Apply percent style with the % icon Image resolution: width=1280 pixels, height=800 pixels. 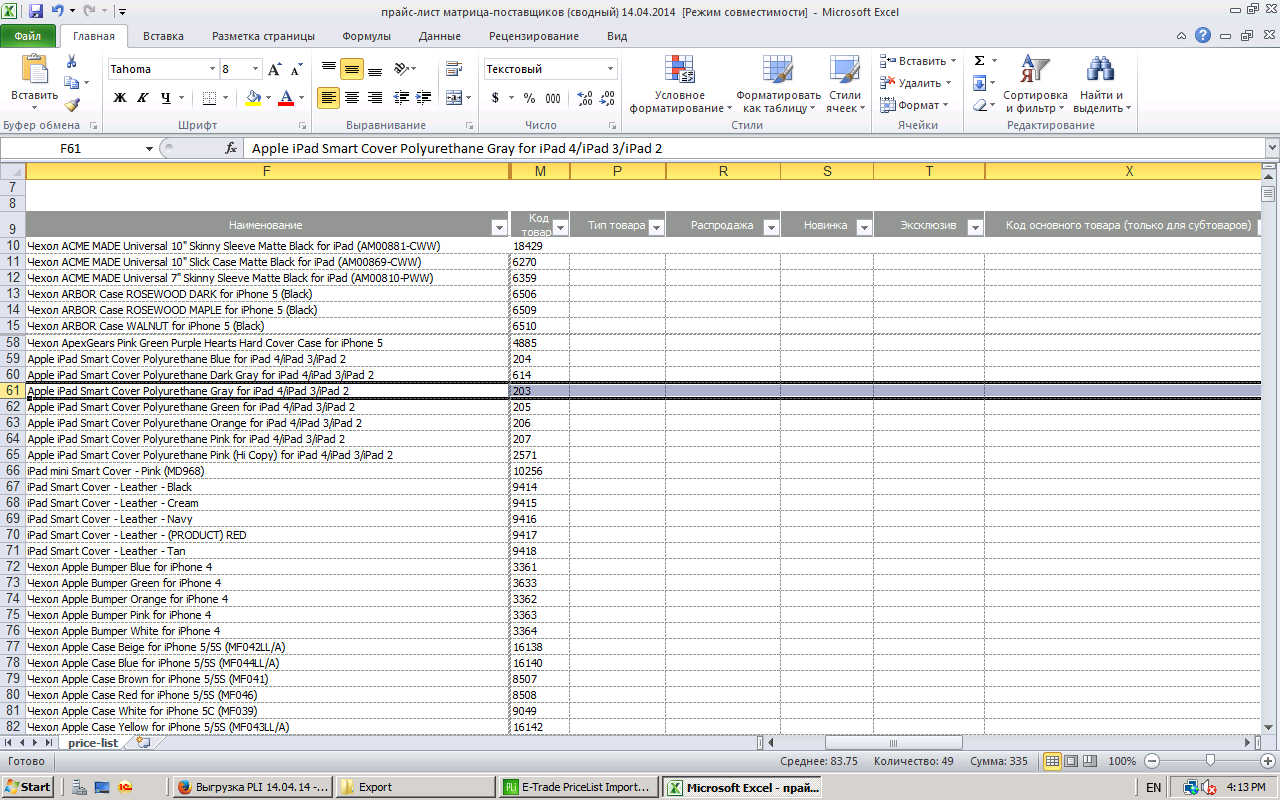(529, 98)
